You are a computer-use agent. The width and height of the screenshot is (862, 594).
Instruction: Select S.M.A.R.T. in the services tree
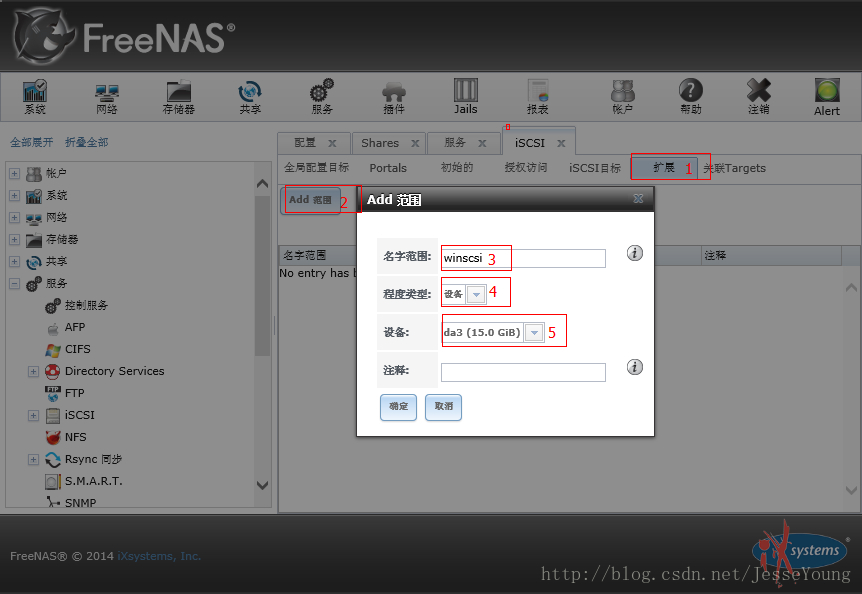pos(93,481)
